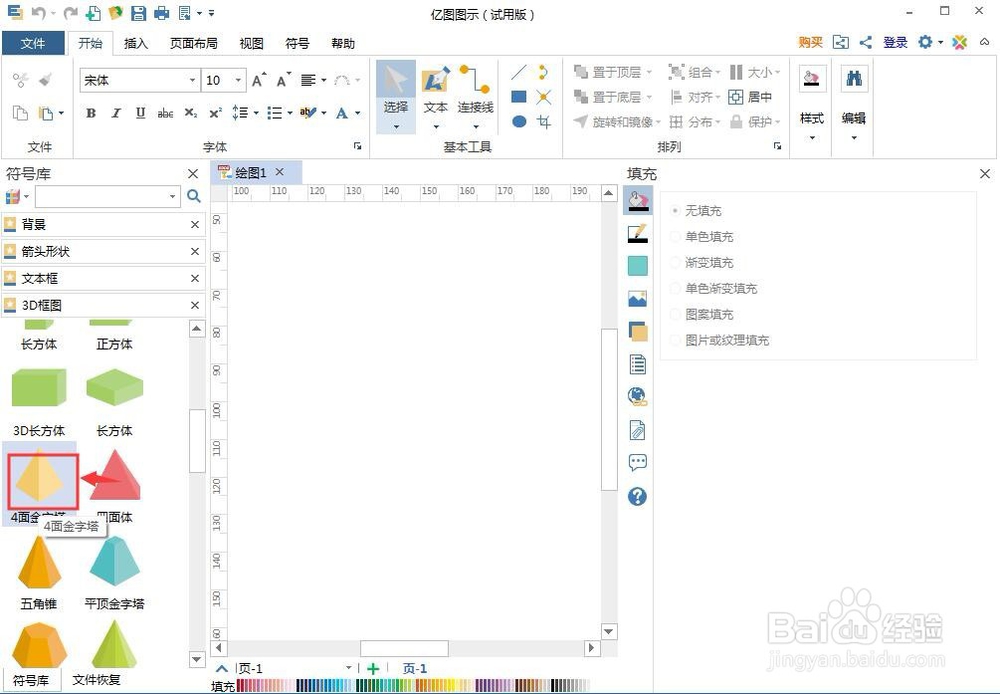Apply underline formatting

click(x=141, y=113)
